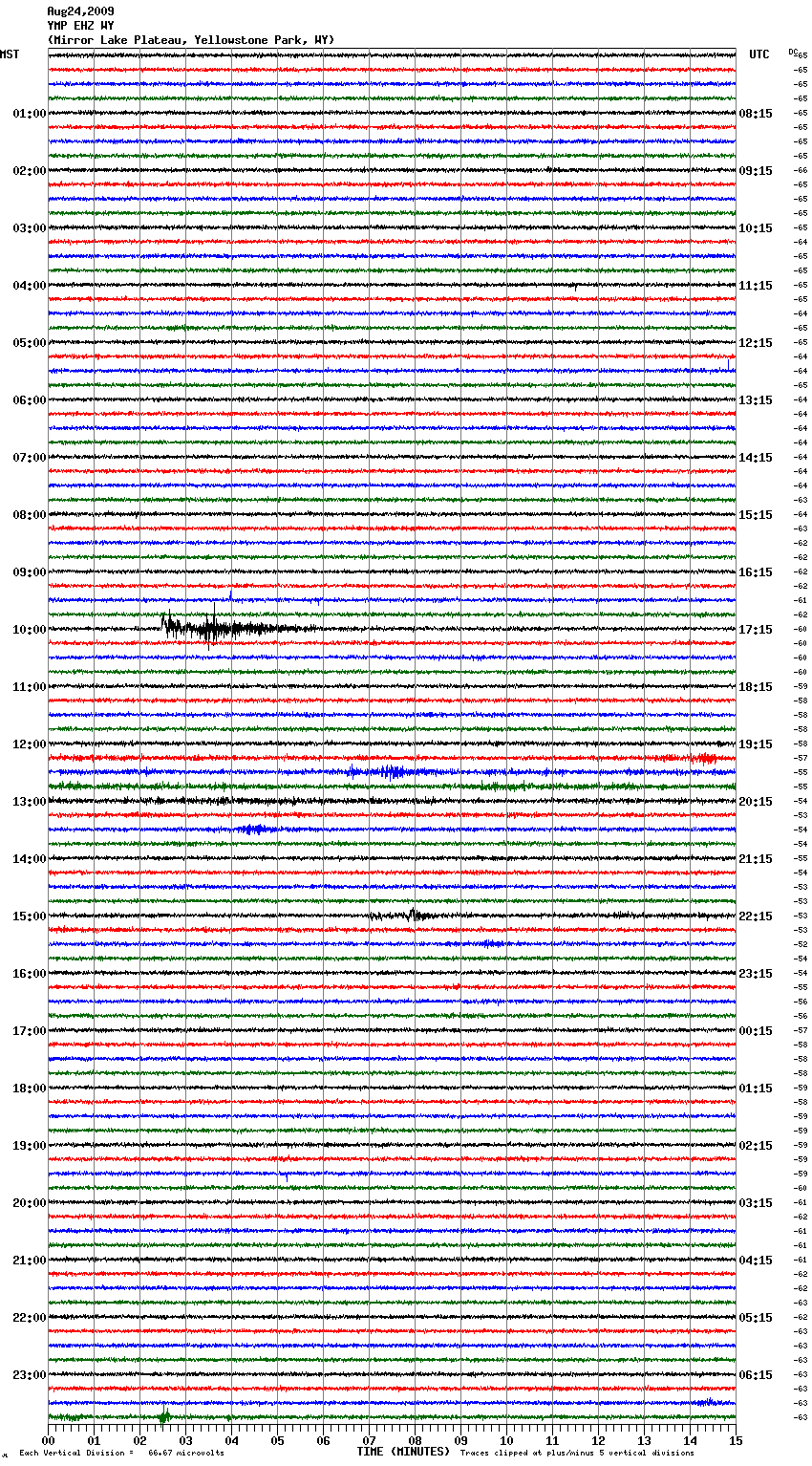Click the 03:00 MST time label
This screenshot has width=812, height=1466.
[x=30, y=228]
